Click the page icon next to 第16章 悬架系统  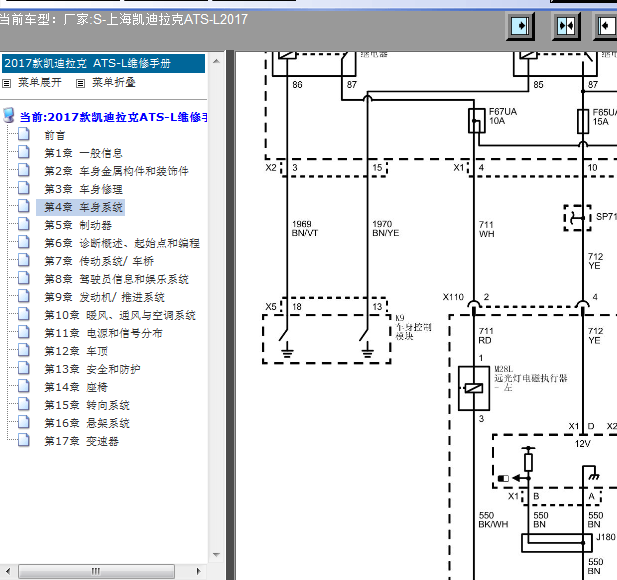(x=24, y=422)
